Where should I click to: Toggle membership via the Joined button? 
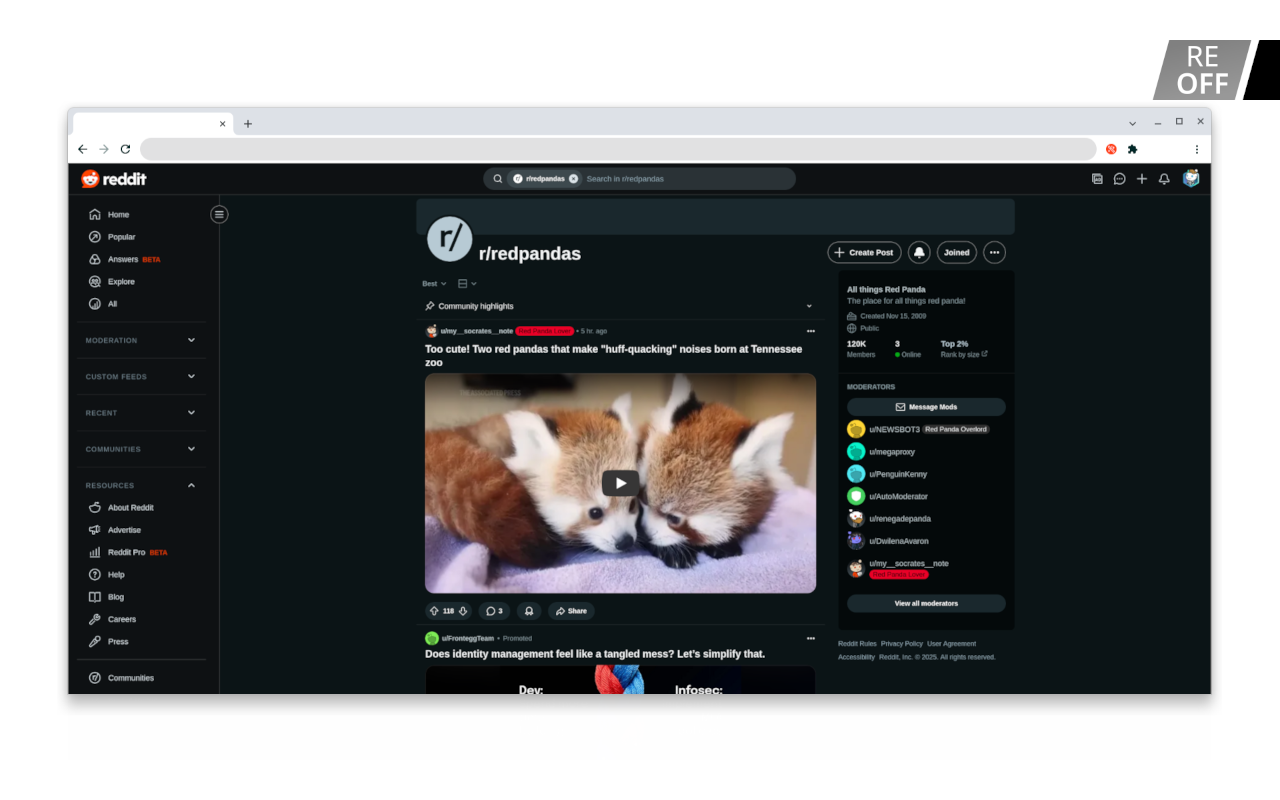pos(956,252)
